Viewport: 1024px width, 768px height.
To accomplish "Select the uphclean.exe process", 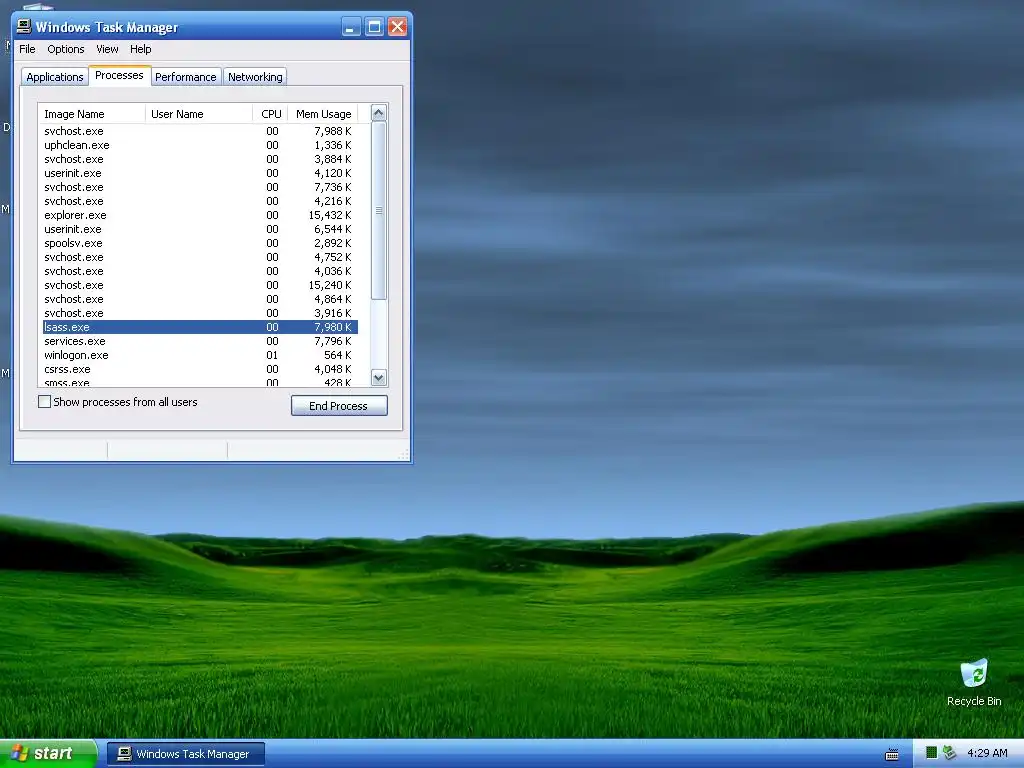I will coord(200,145).
